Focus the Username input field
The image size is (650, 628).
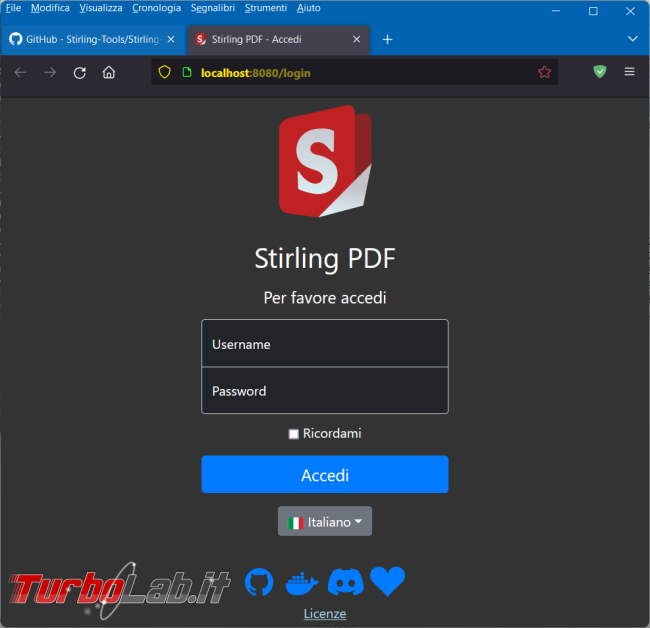click(x=325, y=343)
